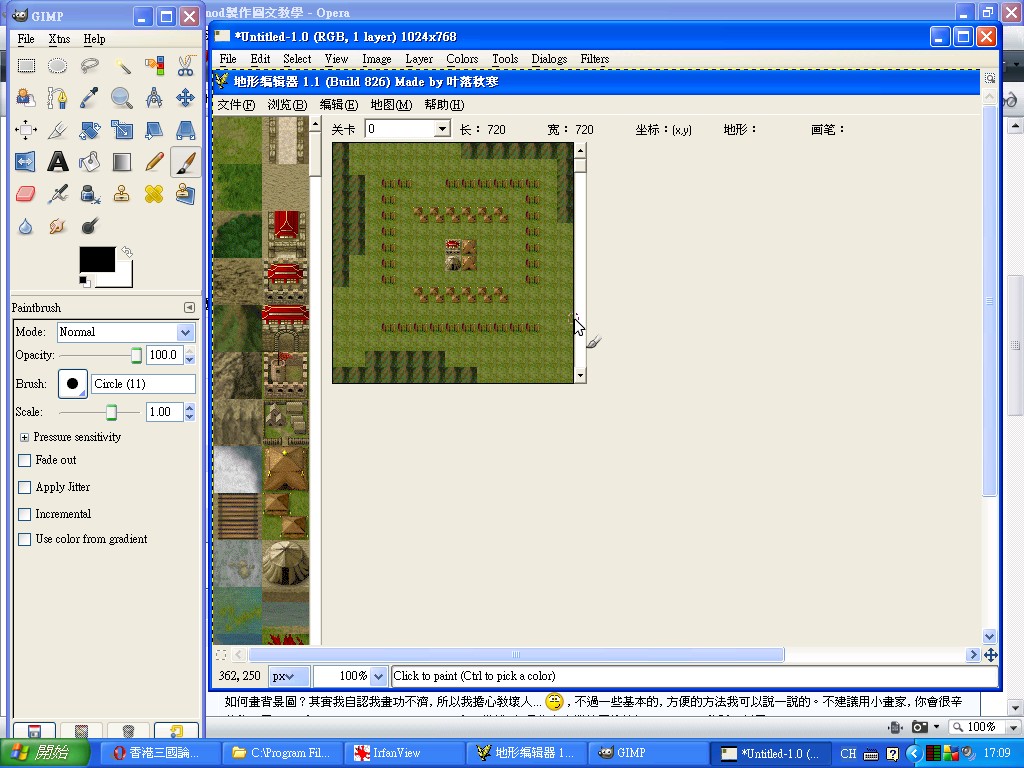The height and width of the screenshot is (768, 1024).
Task: Select the Heal tool
Action: [153, 194]
